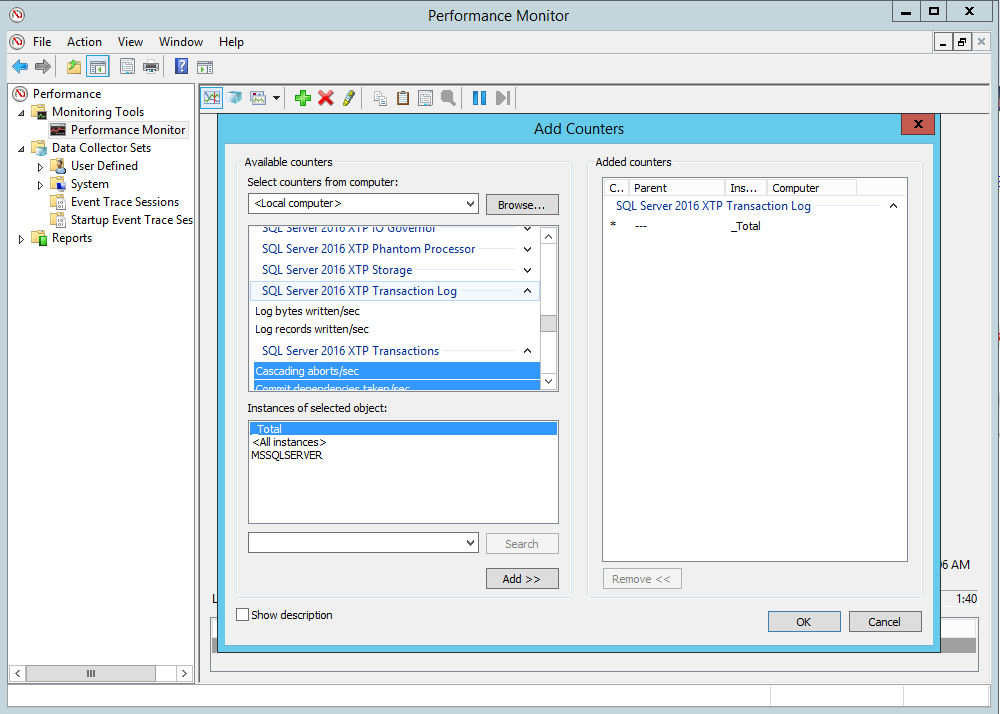The image size is (1000, 714).
Task: Collapse SQL Server 2016 XTP Transaction Log group
Action: tap(527, 291)
